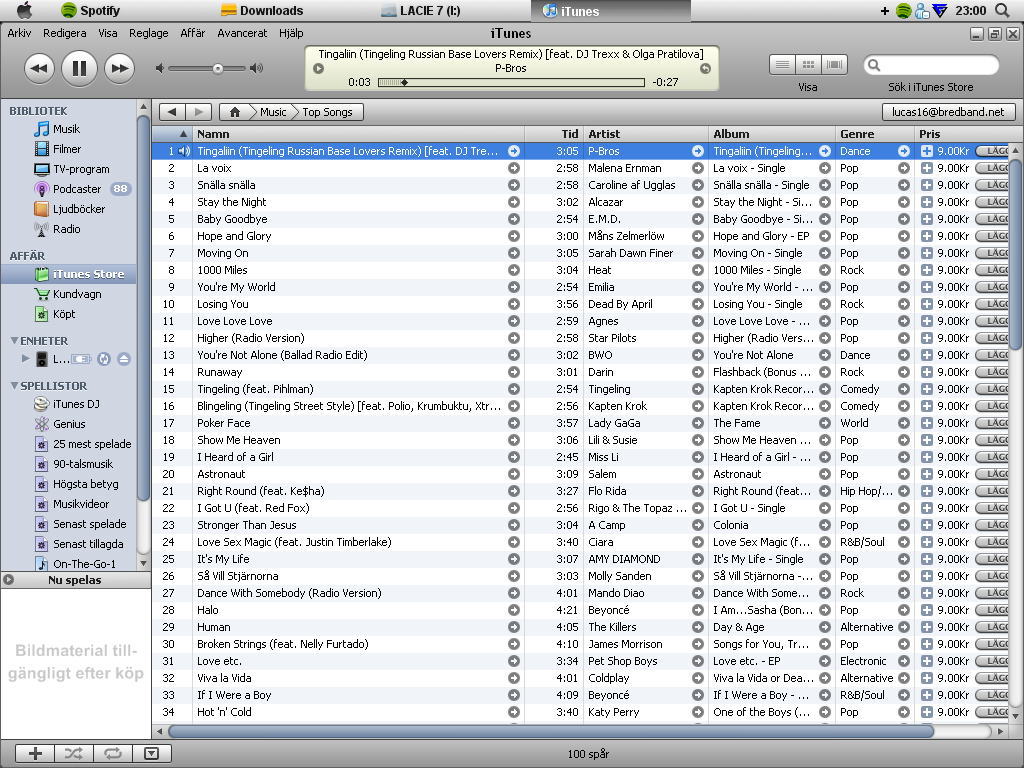1024x768 pixels.
Task: Skip to the next track
Action: 120,68
